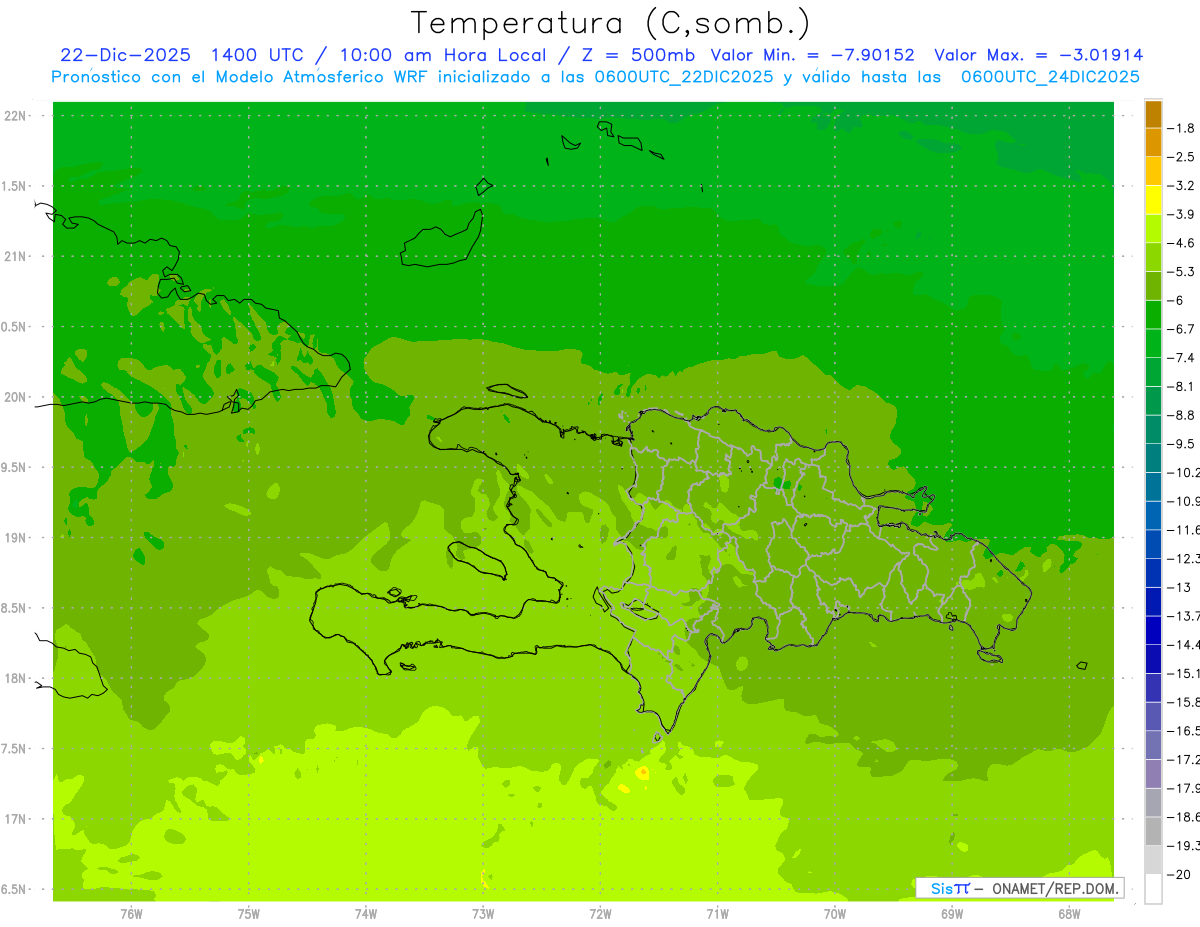Click the "-11.6" colorbar label
Image resolution: width=1200 pixels, height=927 pixels.
tap(1184, 530)
